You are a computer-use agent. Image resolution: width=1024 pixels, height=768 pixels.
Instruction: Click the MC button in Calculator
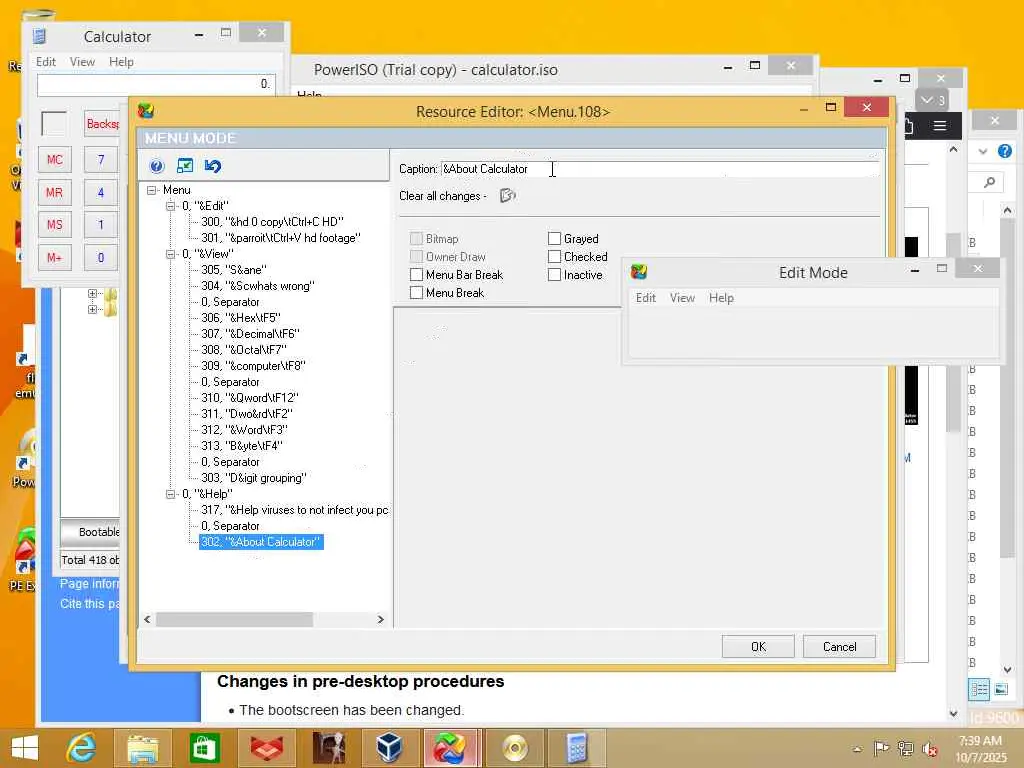(x=54, y=159)
